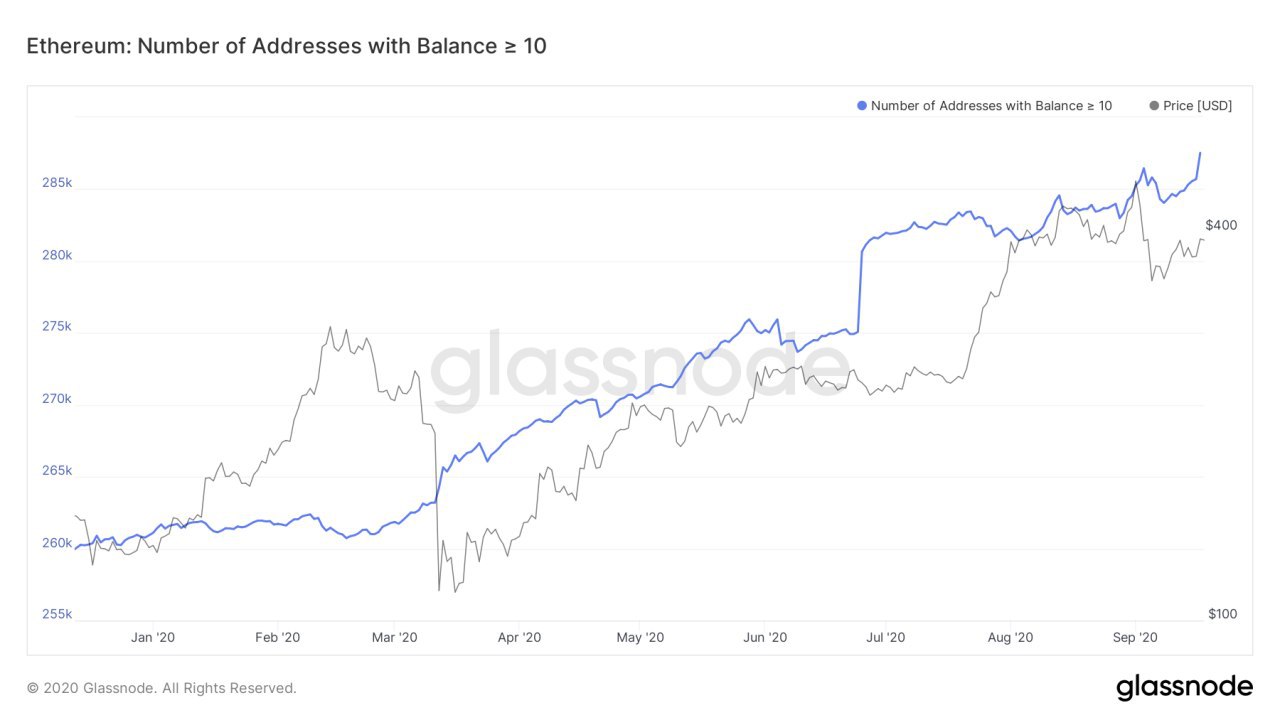Click the glassnode logo in bottom-right corner
This screenshot has width=1280, height=720.
click(1184, 687)
